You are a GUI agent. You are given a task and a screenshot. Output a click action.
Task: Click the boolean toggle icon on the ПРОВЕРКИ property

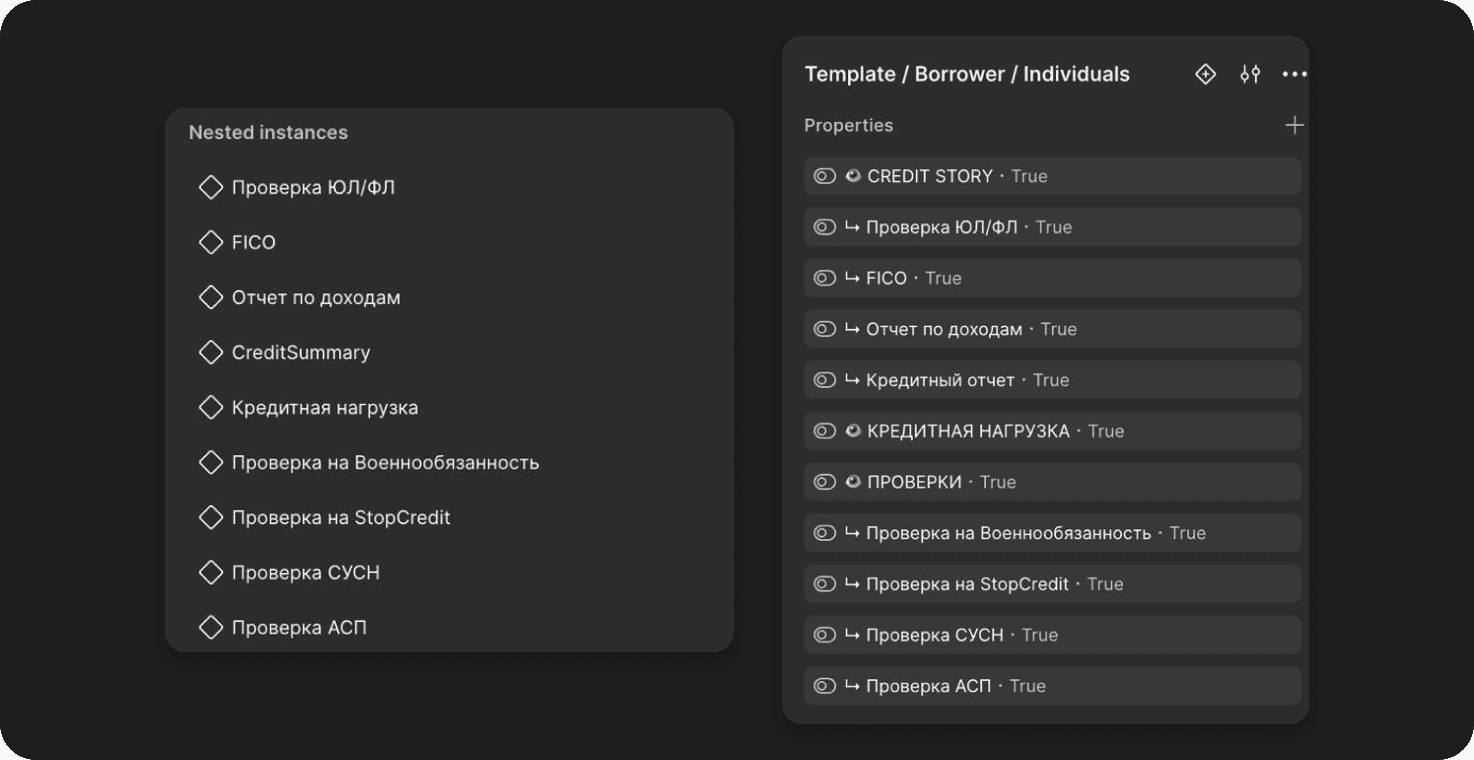[x=824, y=482]
